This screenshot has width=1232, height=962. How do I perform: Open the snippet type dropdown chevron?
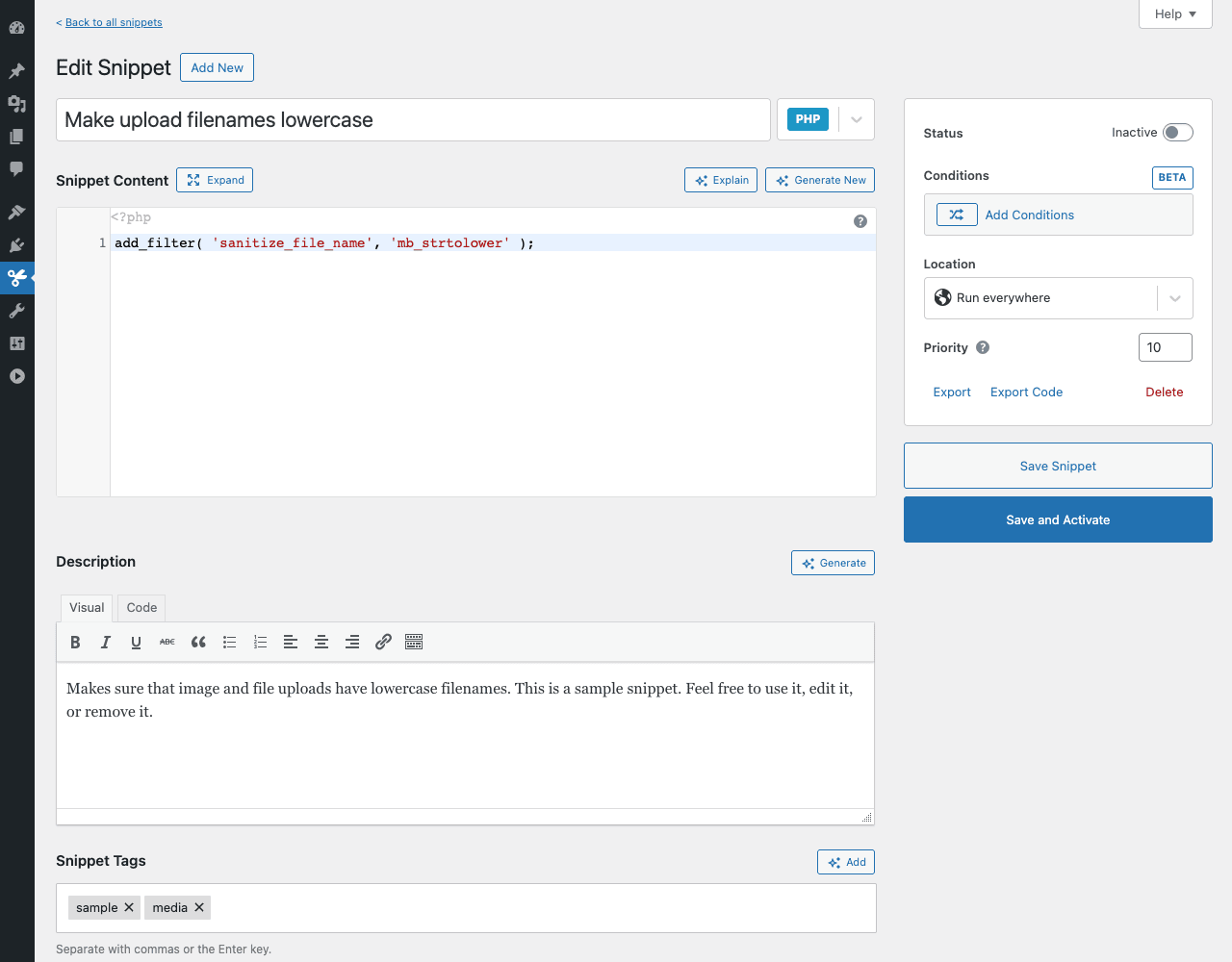[x=857, y=120]
